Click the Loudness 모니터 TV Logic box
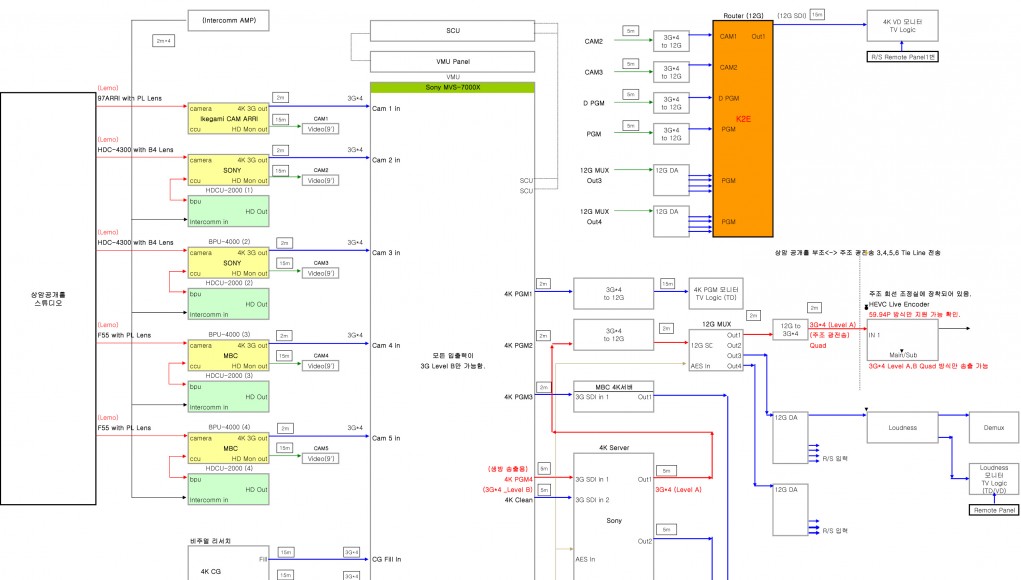Viewport: 1021px width, 580px height. click(x=994, y=479)
